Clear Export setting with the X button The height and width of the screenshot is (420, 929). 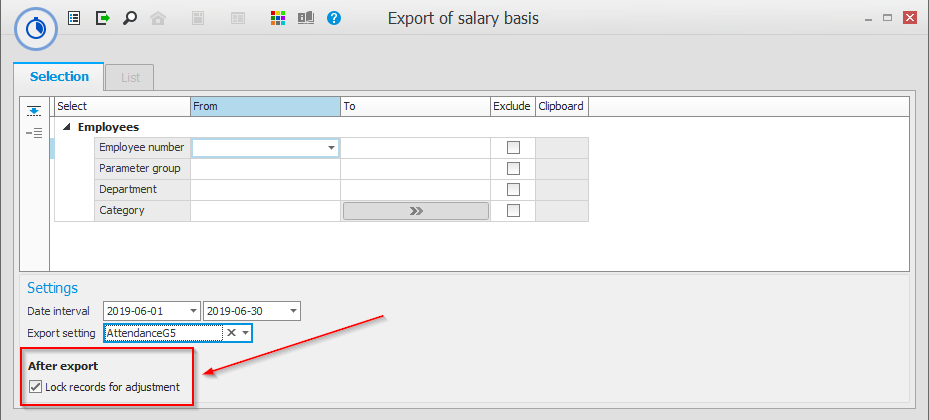[x=231, y=333]
